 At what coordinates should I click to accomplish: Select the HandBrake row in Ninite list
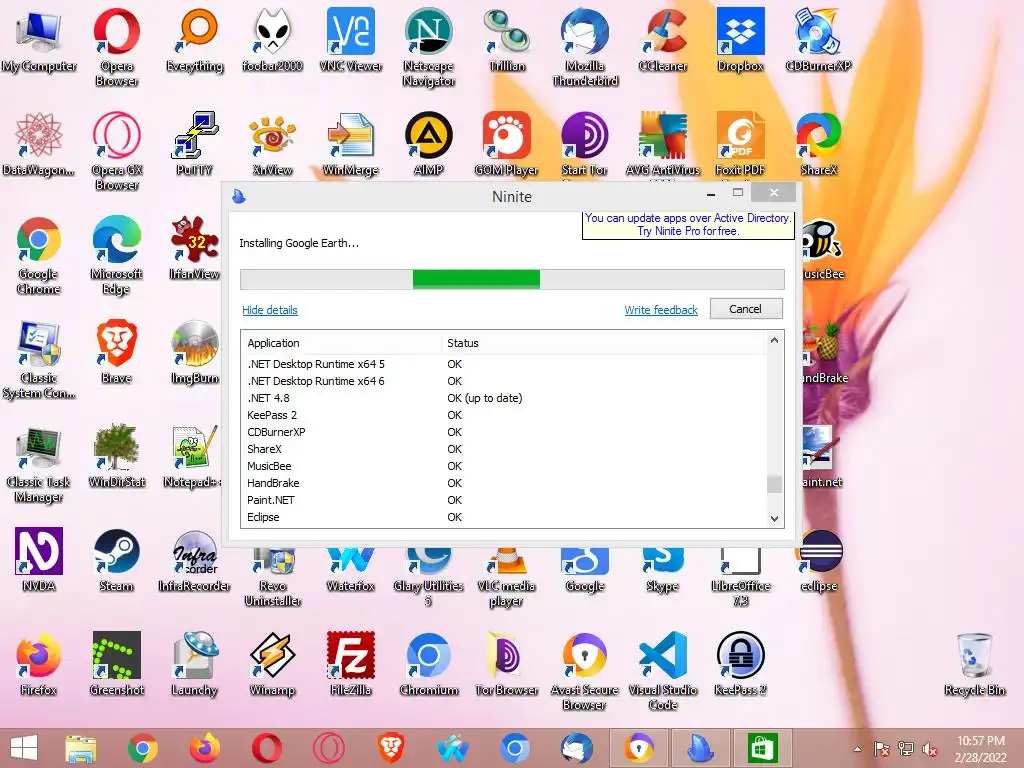pos(504,483)
